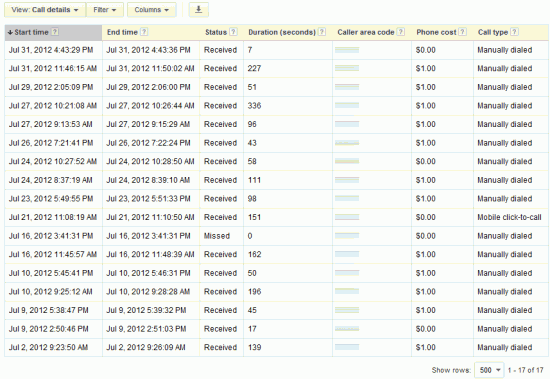The height and width of the screenshot is (379, 550).
Task: Open help icon next to Caller area code
Action: click(x=401, y=32)
